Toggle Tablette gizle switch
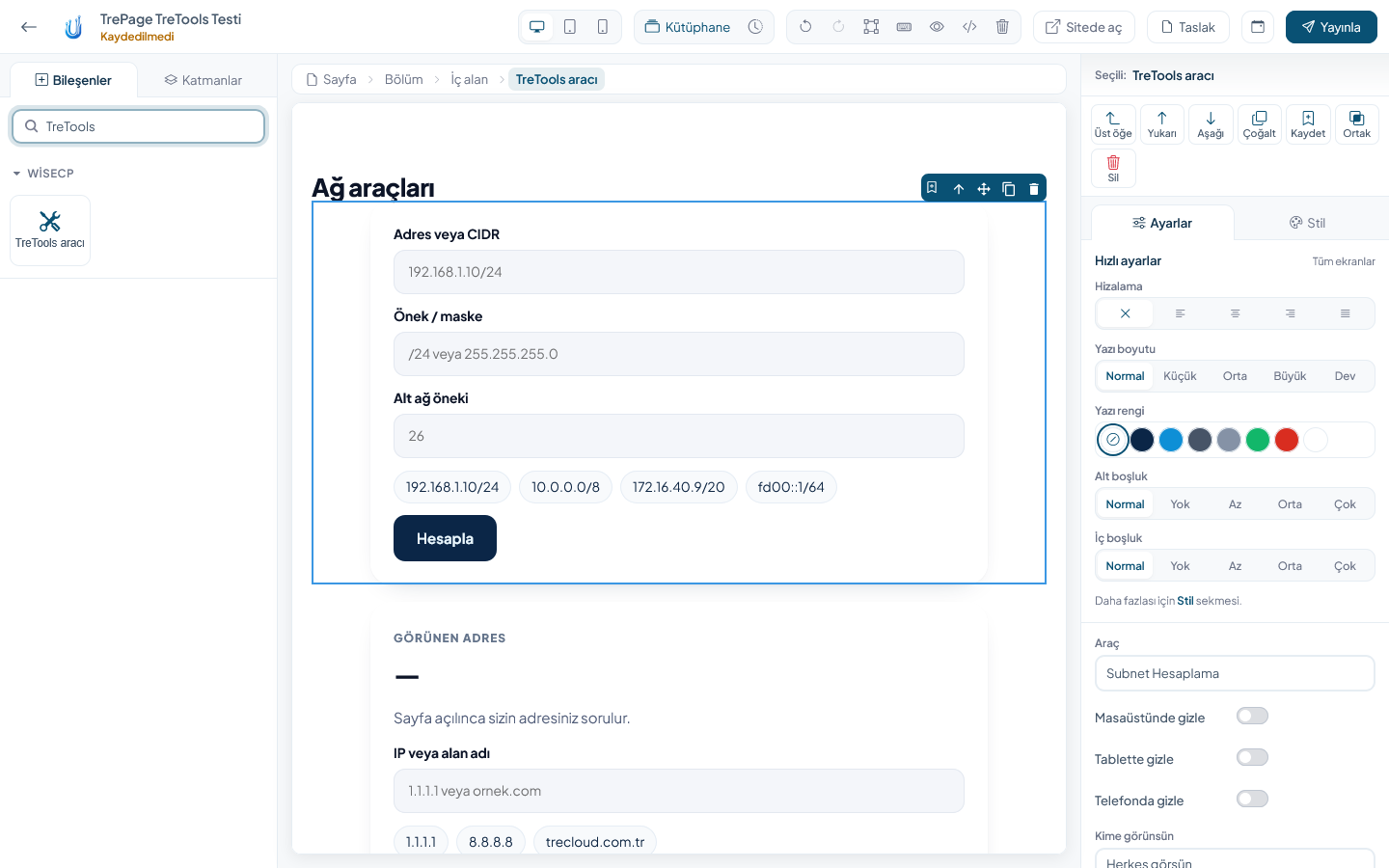The image size is (1389, 868). [x=1252, y=757]
